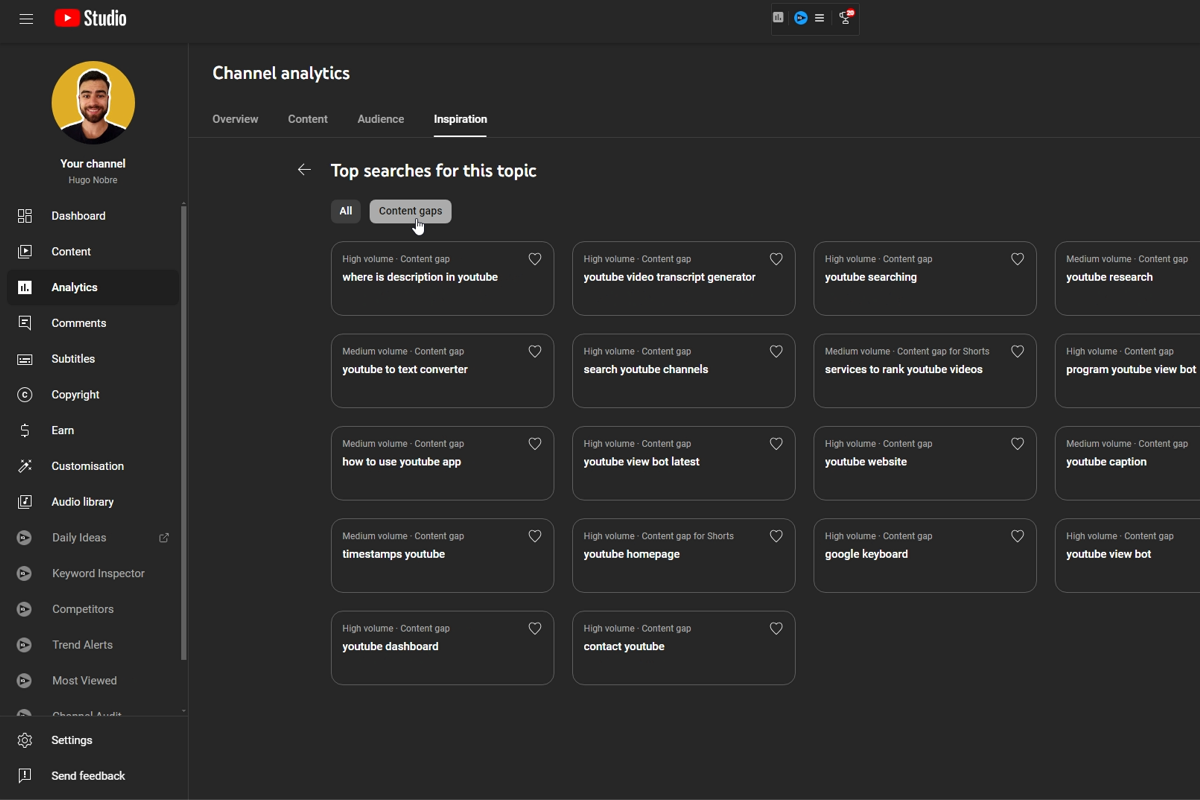Screen dimensions: 1200x800
Task: Switch to the Audience tab
Action: (380, 119)
